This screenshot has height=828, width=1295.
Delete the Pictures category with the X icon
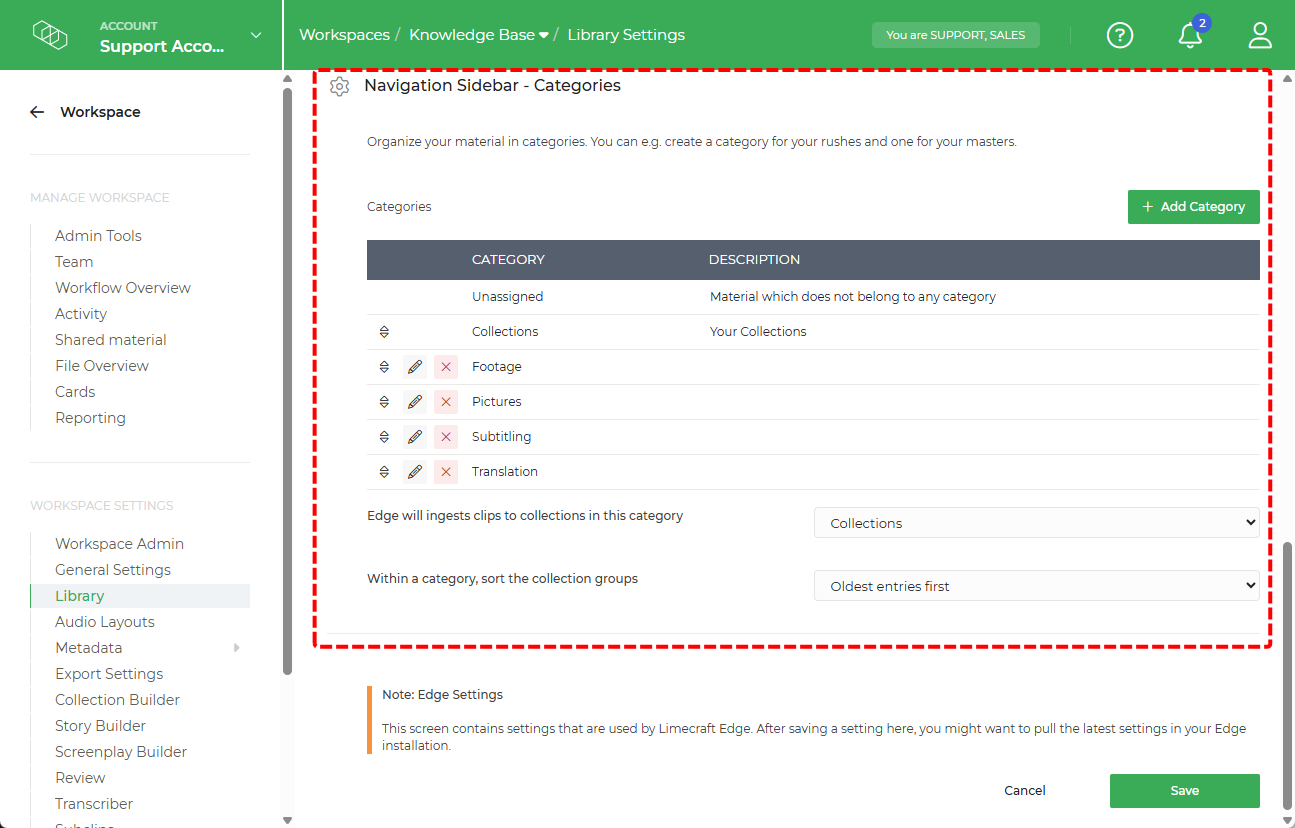click(x=445, y=401)
